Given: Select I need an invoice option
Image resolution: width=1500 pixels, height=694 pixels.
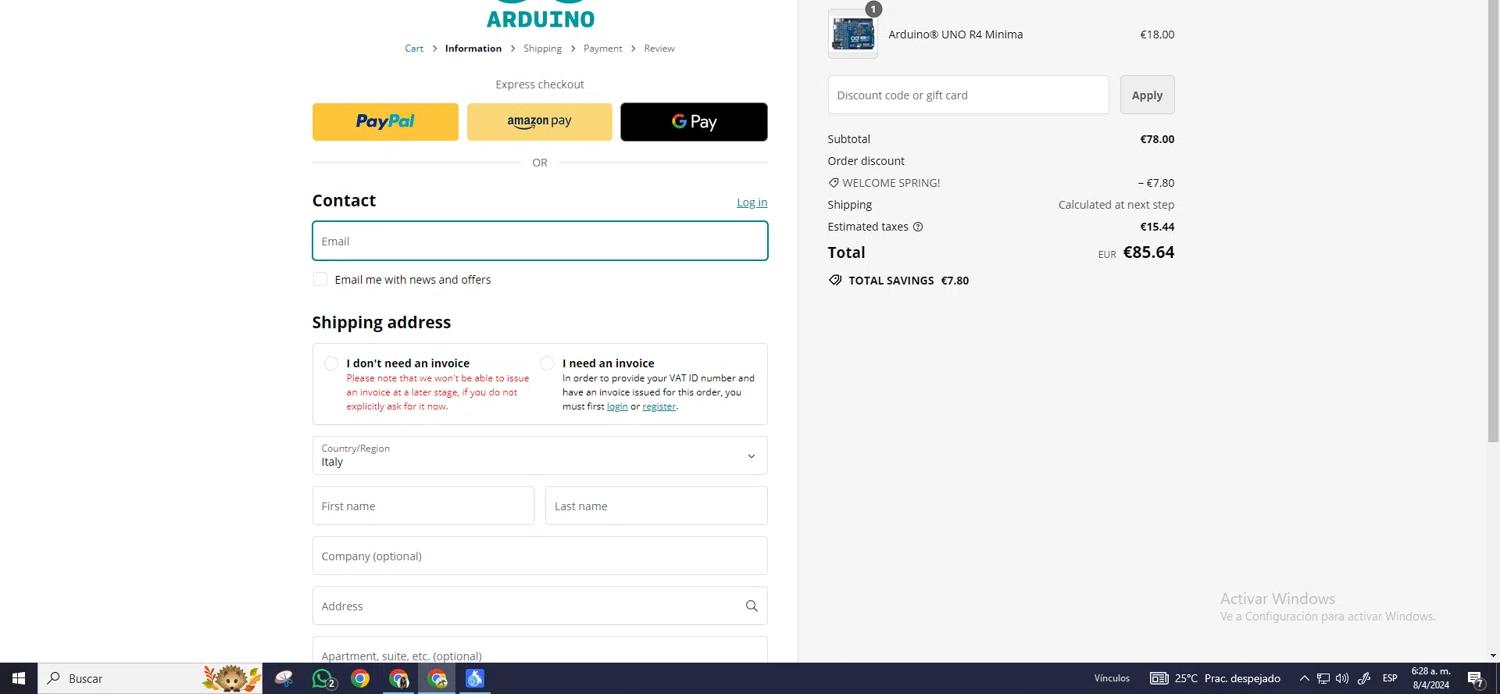Looking at the screenshot, I should pyautogui.click(x=547, y=363).
